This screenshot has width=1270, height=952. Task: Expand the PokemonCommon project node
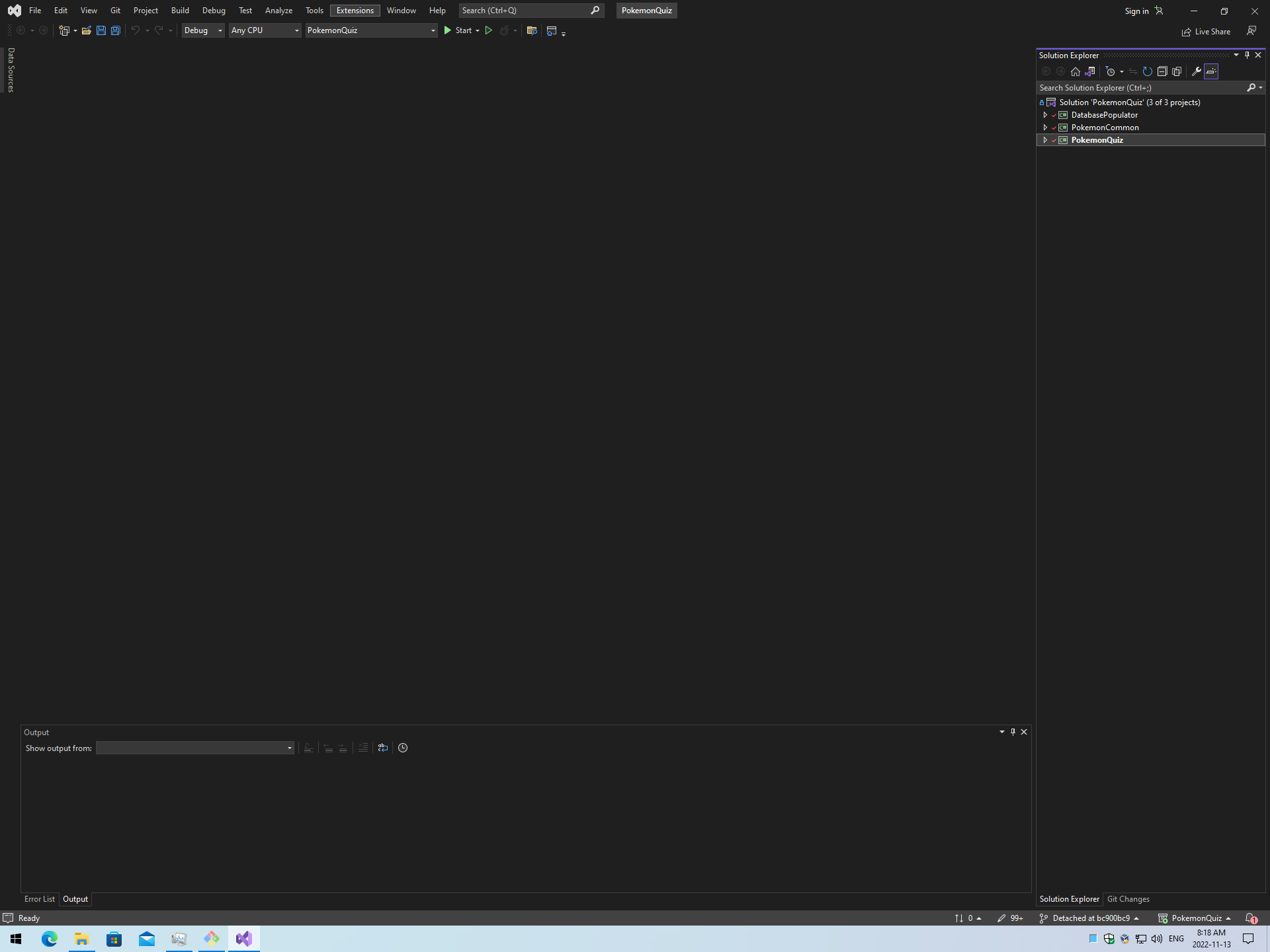1045,128
